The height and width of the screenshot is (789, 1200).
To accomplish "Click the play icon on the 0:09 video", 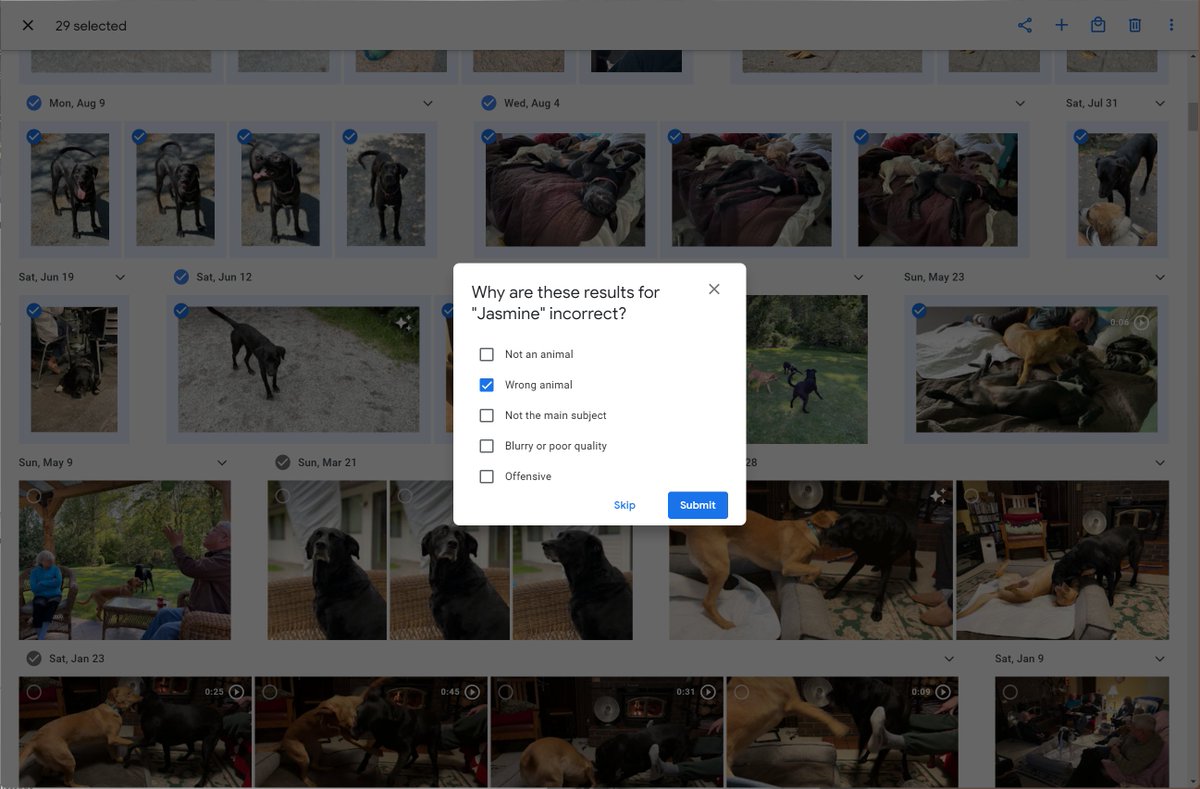I will coord(943,692).
